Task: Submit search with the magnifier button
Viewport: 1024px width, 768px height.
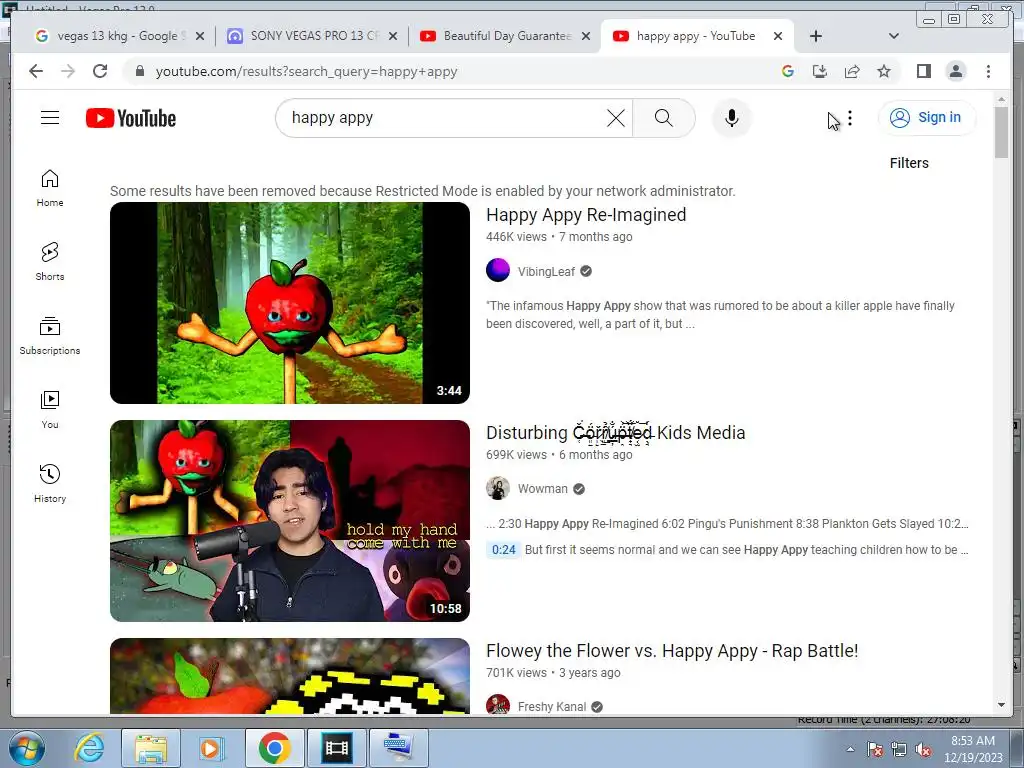Action: coord(664,118)
